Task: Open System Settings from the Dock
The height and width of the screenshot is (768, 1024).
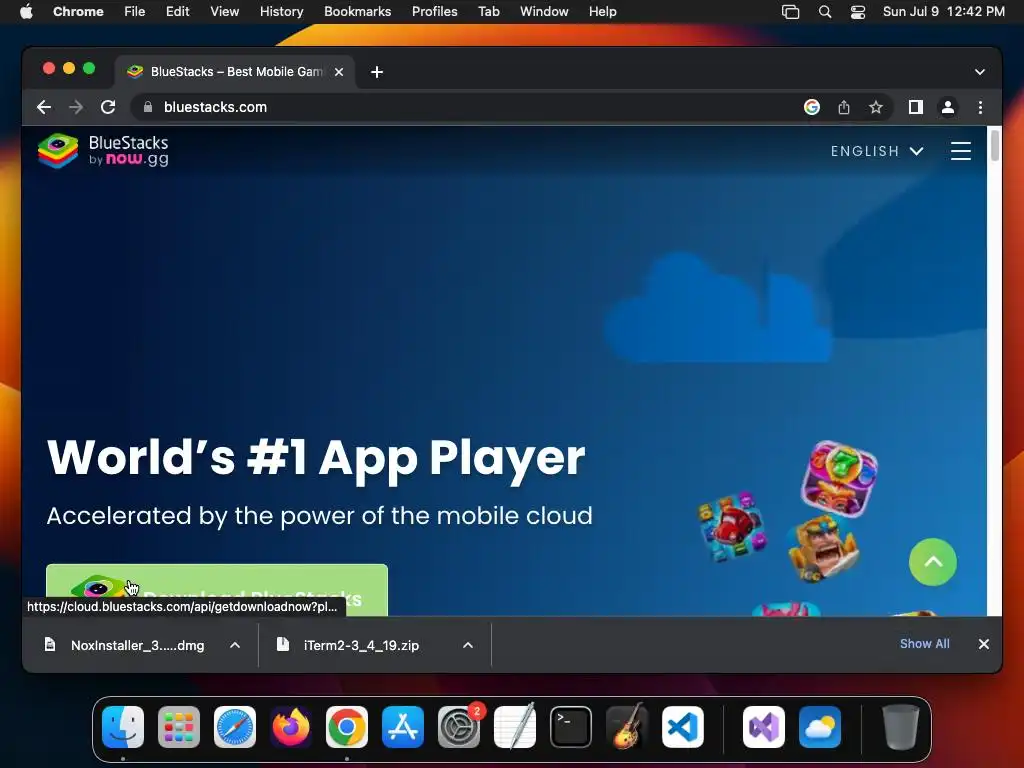Action: click(x=458, y=727)
